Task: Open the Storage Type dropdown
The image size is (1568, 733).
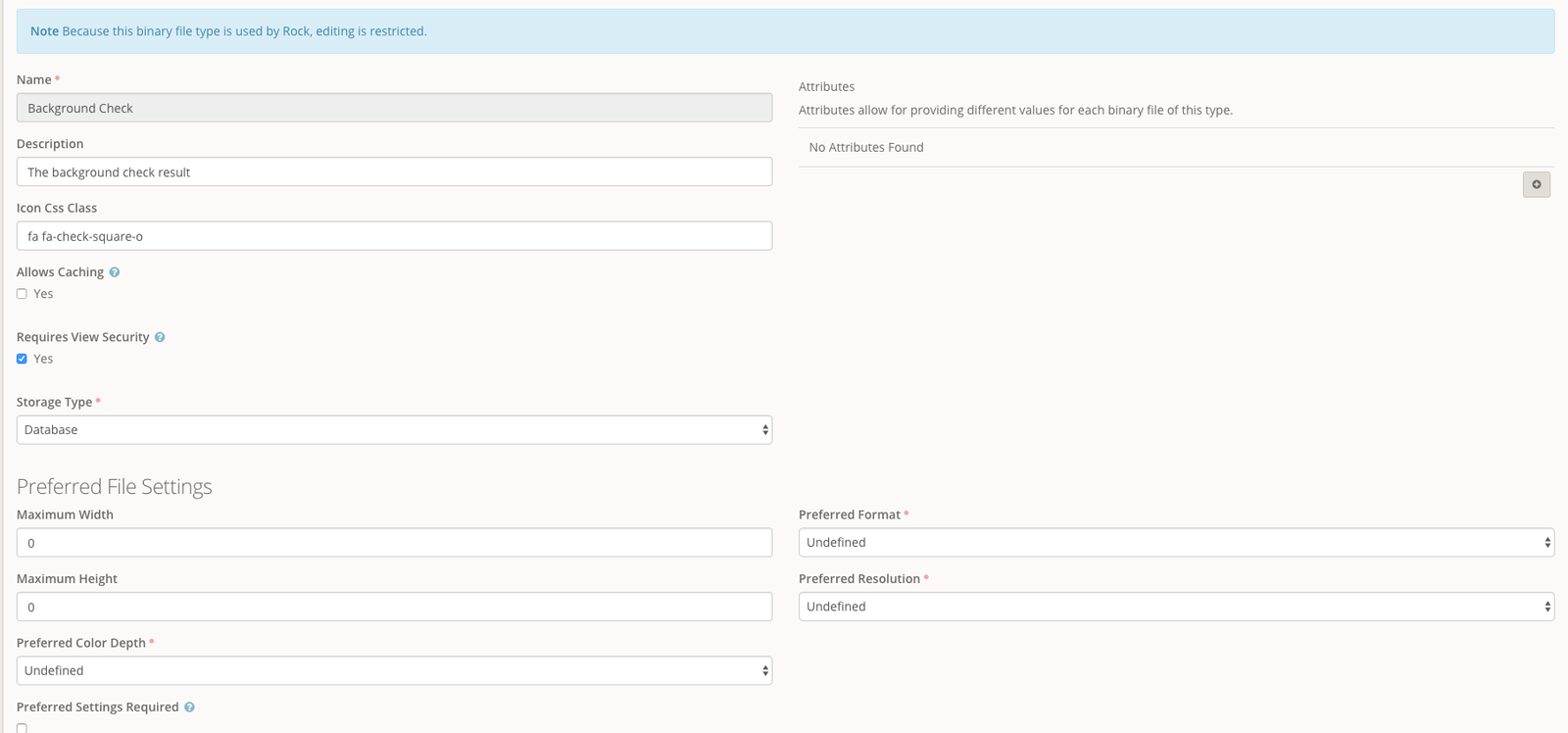Action: point(394,430)
